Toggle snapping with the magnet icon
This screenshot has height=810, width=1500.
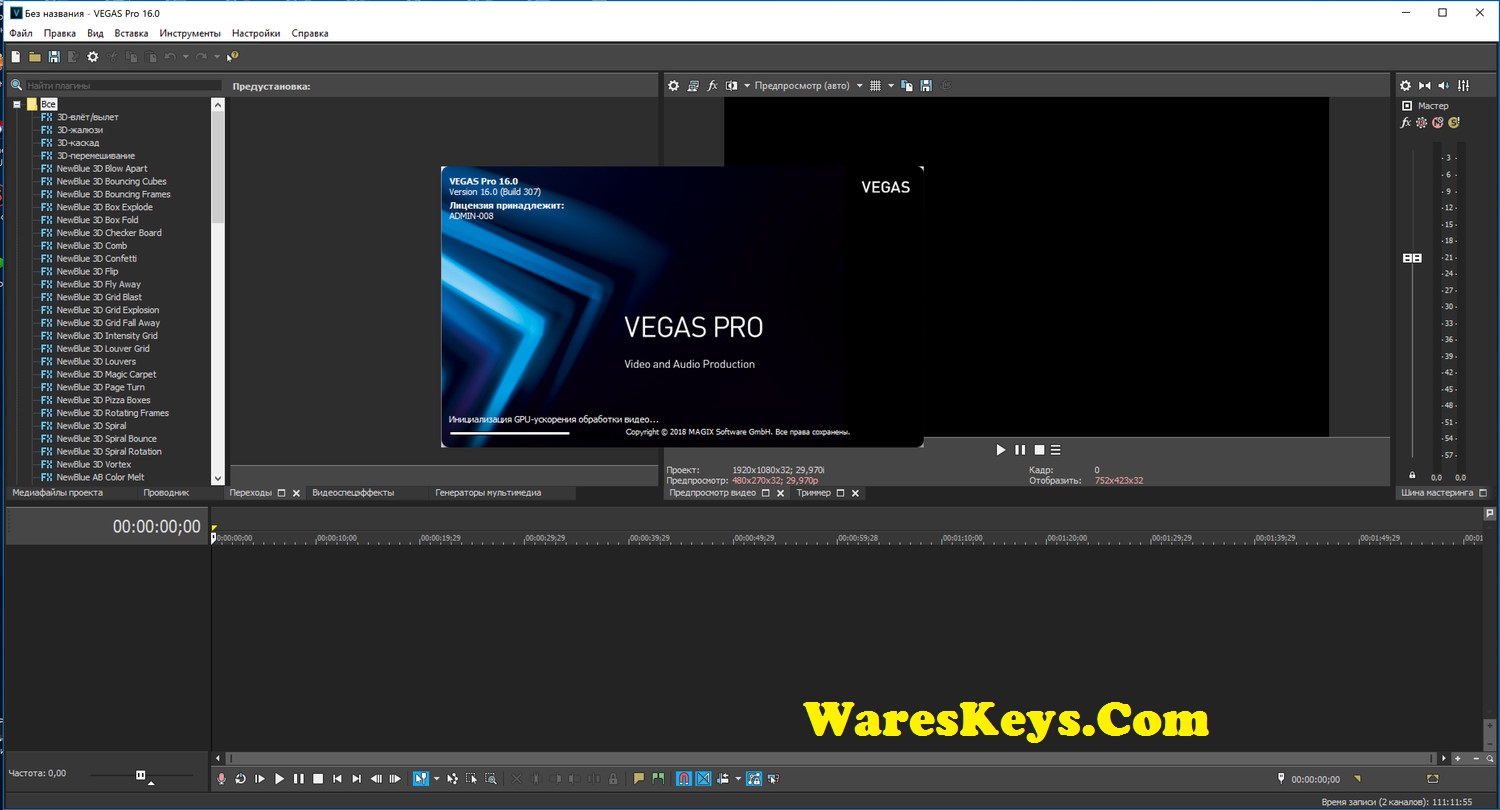point(684,778)
